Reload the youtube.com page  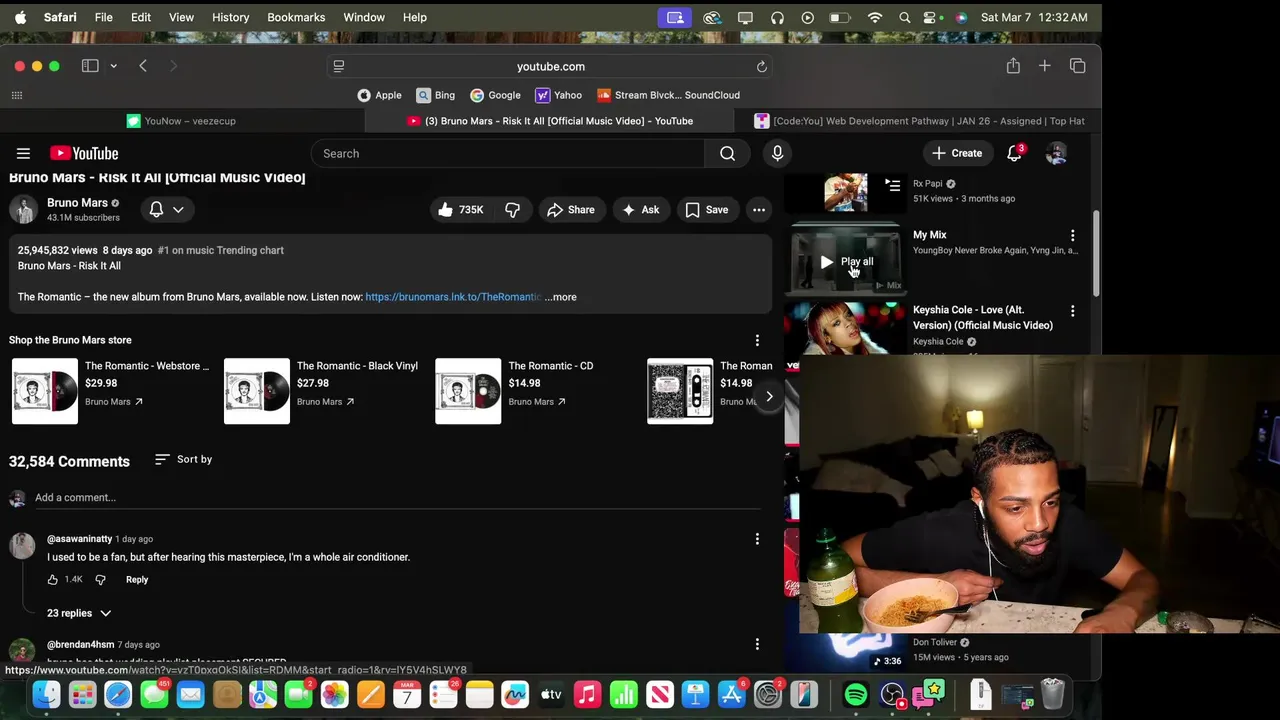coord(761,66)
